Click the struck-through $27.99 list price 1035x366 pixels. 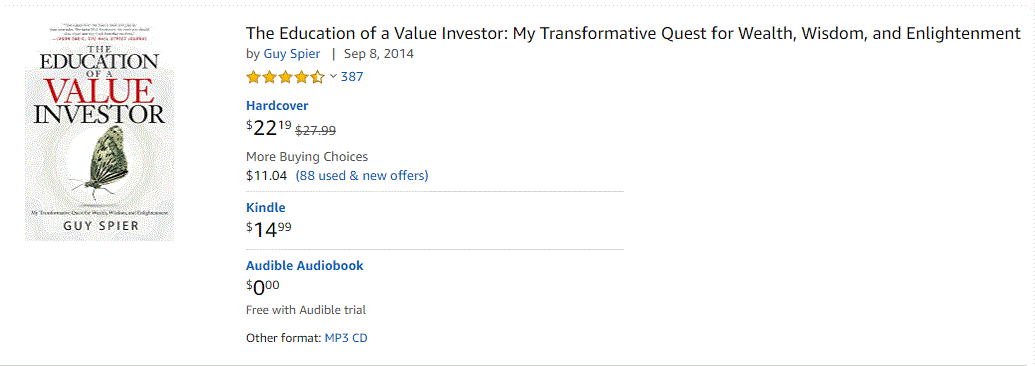316,130
